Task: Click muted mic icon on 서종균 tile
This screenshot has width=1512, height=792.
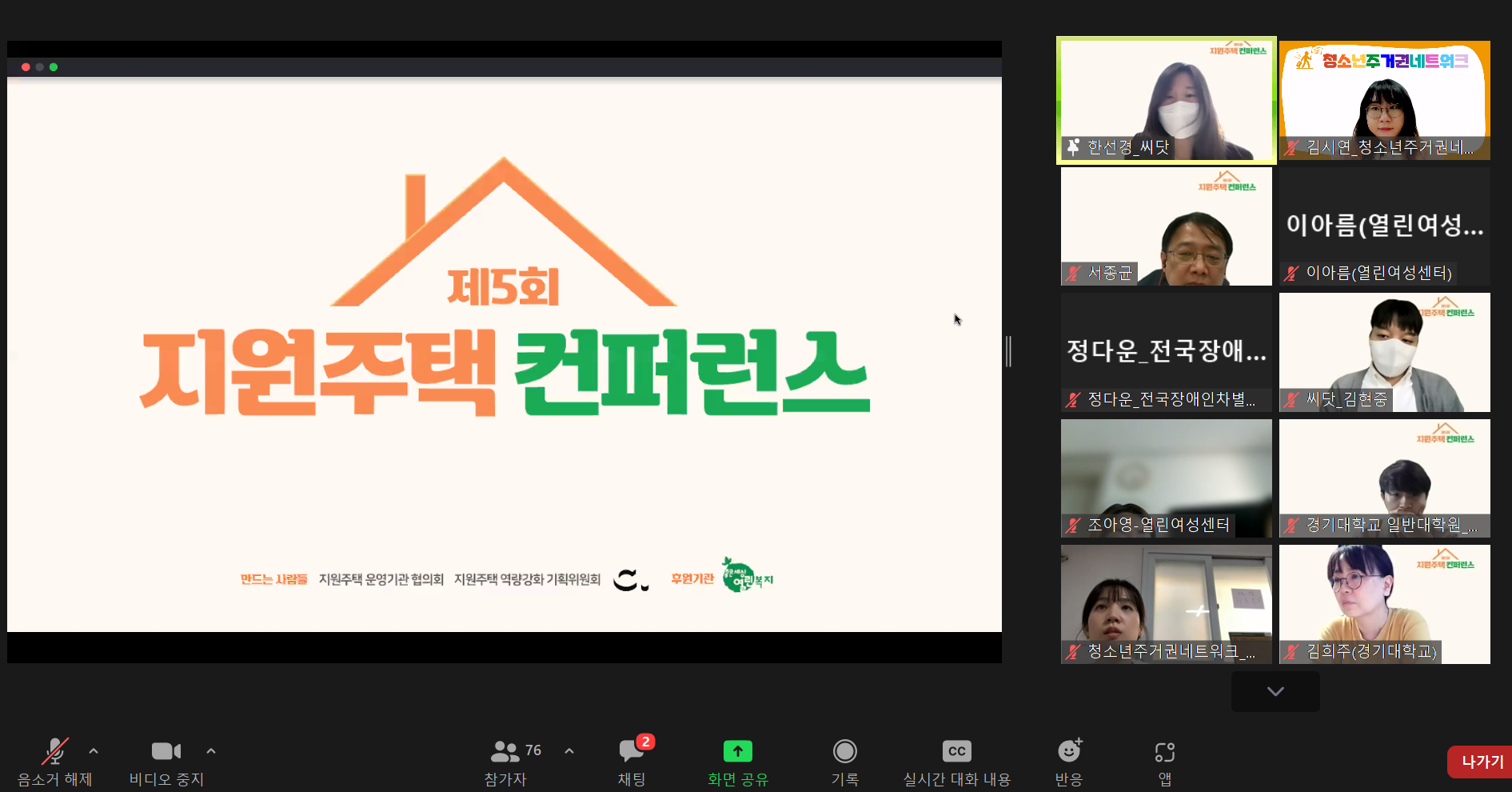Action: [x=1073, y=273]
